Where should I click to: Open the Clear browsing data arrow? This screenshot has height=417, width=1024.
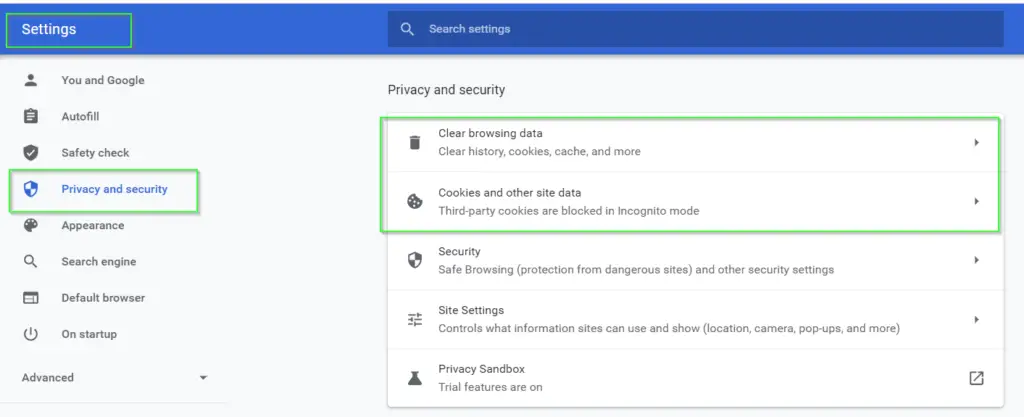(976, 142)
